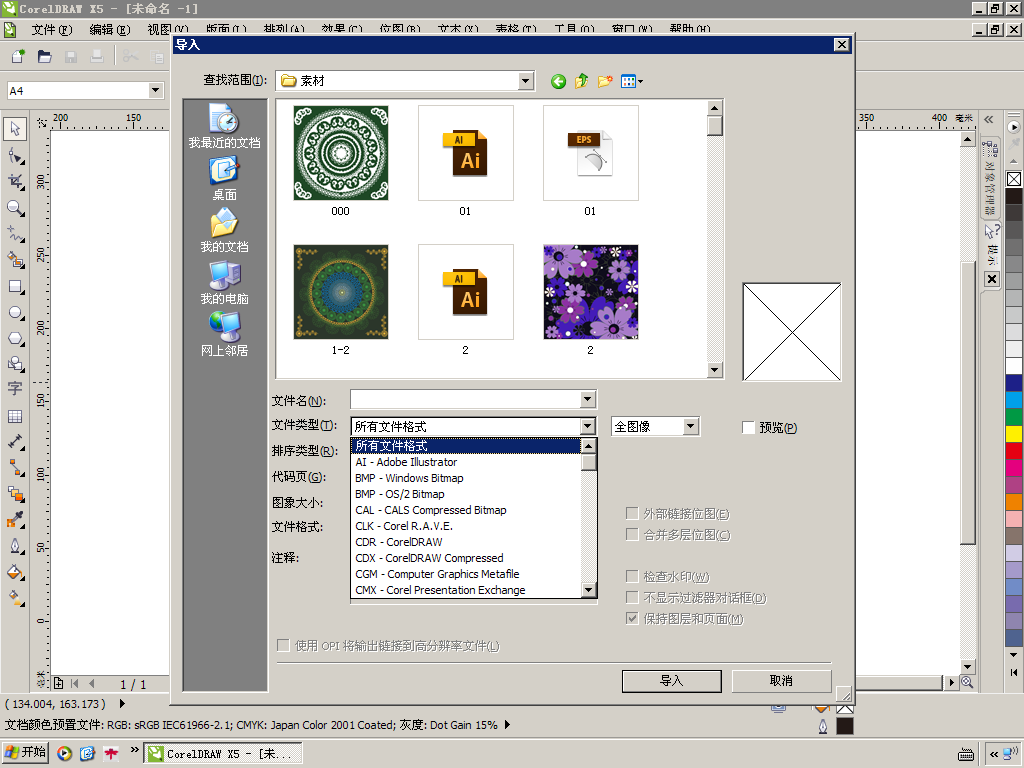Select the Pick tool in toolbox
Image resolution: width=1024 pixels, height=768 pixels.
click(x=15, y=129)
